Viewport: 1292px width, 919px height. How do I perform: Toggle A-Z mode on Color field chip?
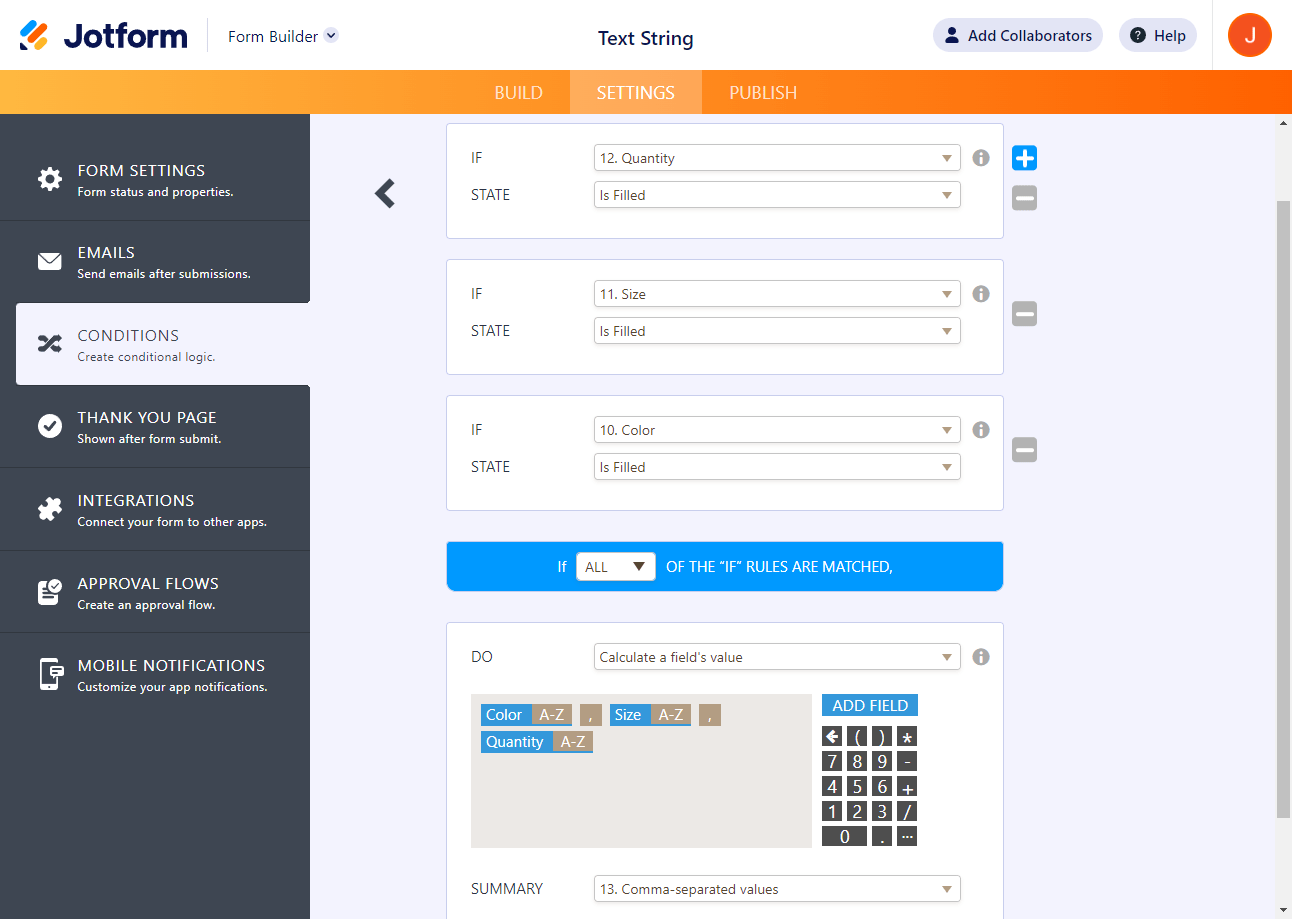click(x=552, y=715)
